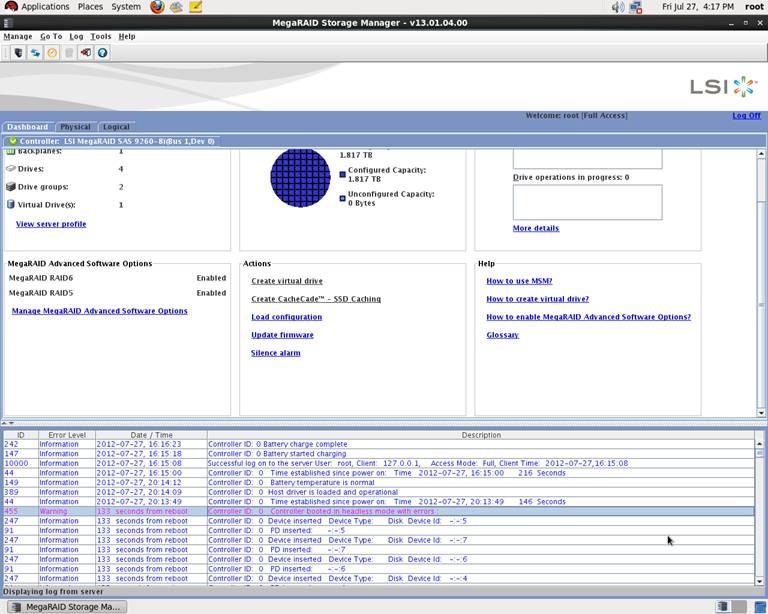Open the Applications menu

point(45,7)
